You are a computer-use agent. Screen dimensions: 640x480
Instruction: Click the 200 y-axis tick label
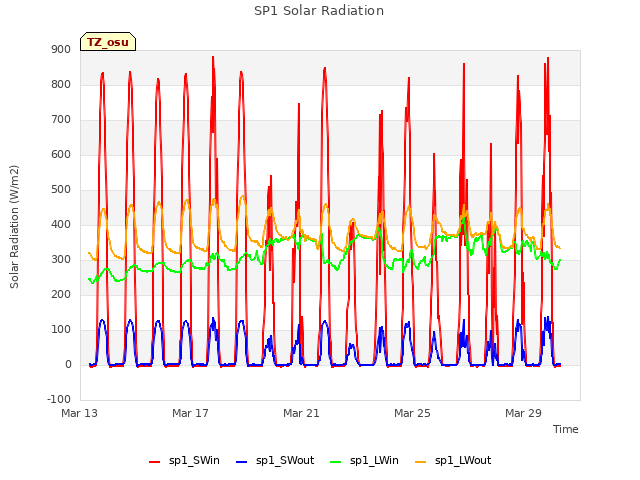61,295
